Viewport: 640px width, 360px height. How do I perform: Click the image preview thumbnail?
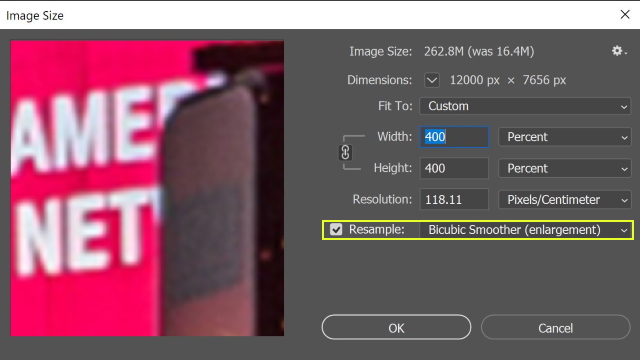pos(147,188)
